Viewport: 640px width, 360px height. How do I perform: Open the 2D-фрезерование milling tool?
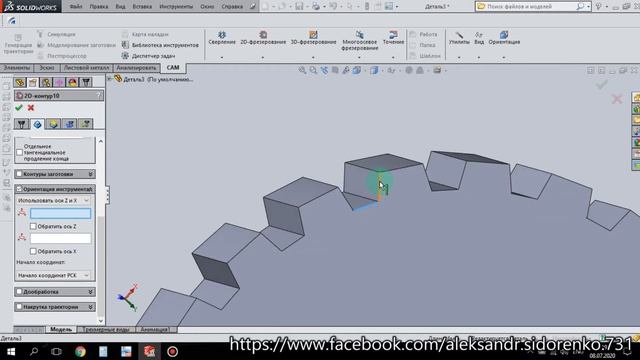(263, 38)
